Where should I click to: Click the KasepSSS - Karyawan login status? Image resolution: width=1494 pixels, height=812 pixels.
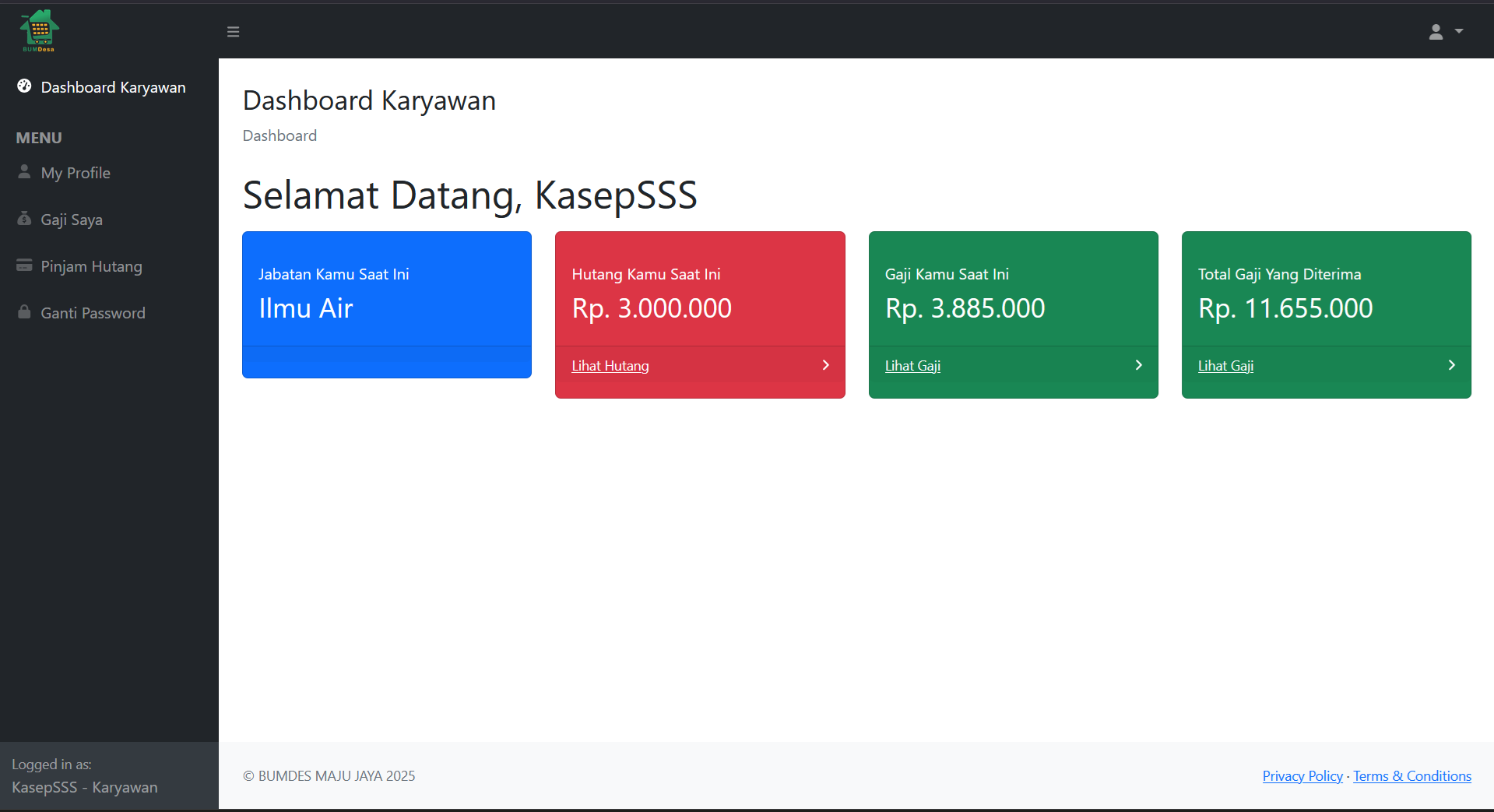click(x=85, y=787)
